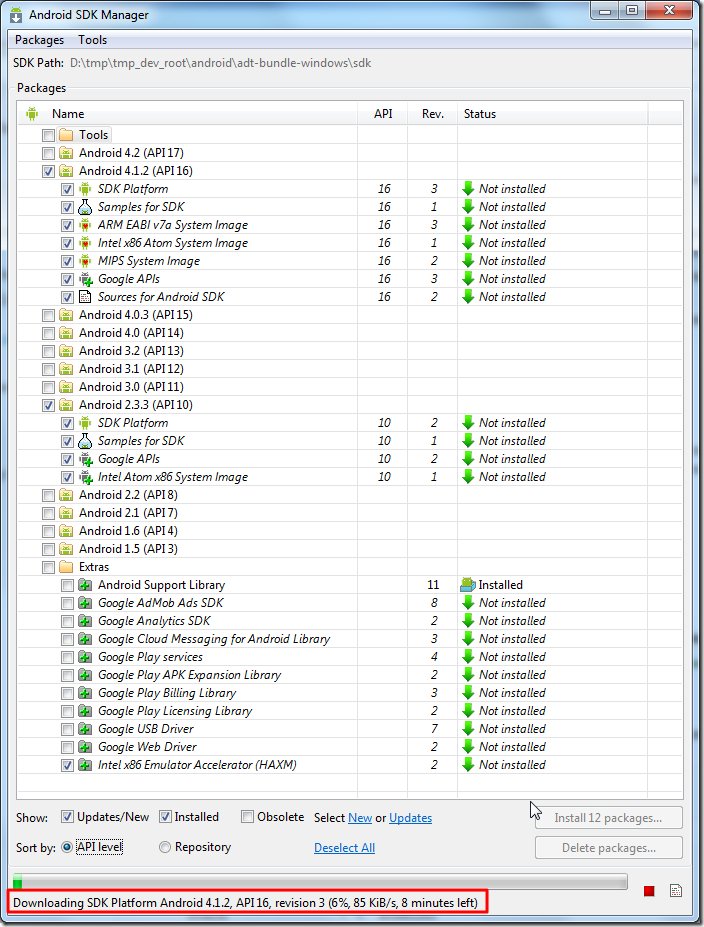Viewport: 704px width, 927px height.
Task: Click the API column header
Action: pyautogui.click(x=383, y=114)
